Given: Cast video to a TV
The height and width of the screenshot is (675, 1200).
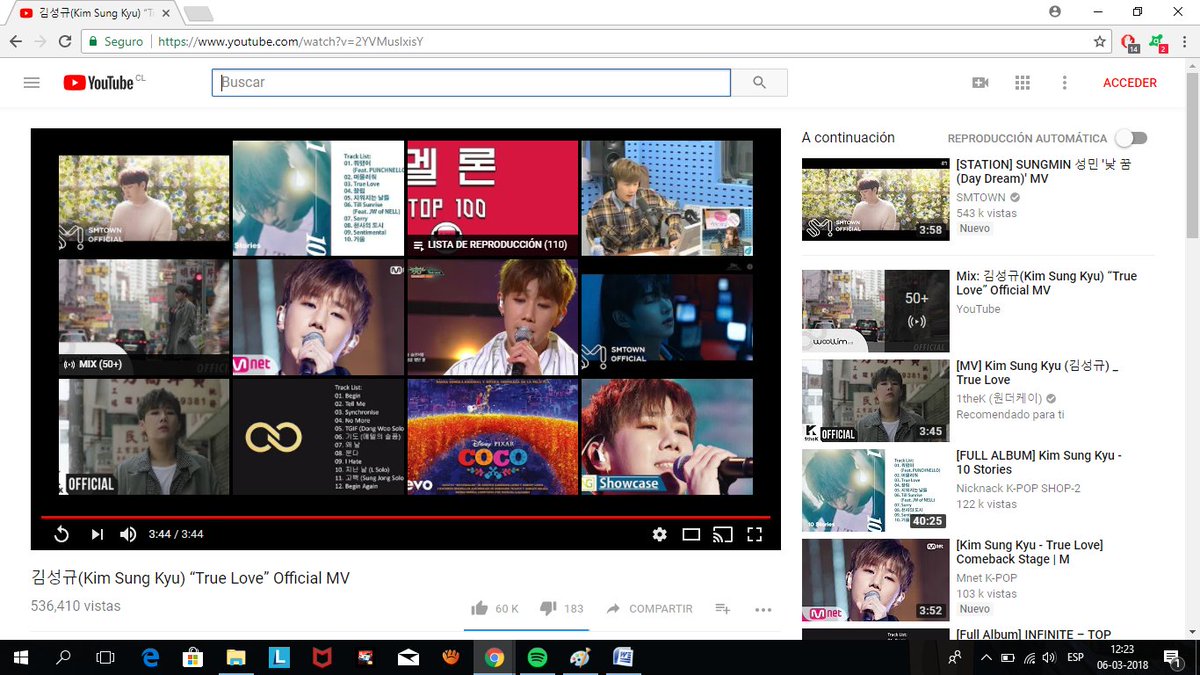Looking at the screenshot, I should pyautogui.click(x=723, y=534).
